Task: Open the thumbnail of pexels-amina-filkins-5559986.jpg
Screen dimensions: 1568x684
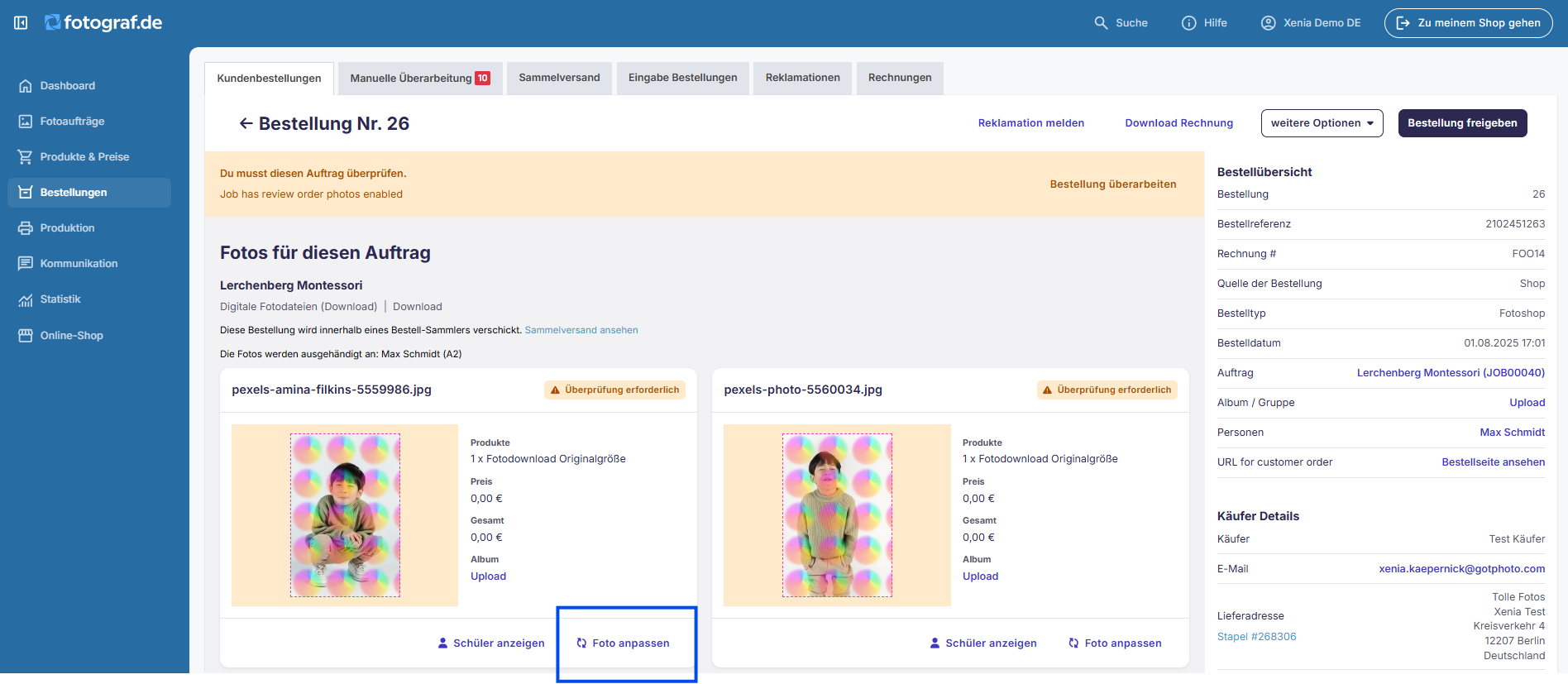Action: [x=345, y=515]
